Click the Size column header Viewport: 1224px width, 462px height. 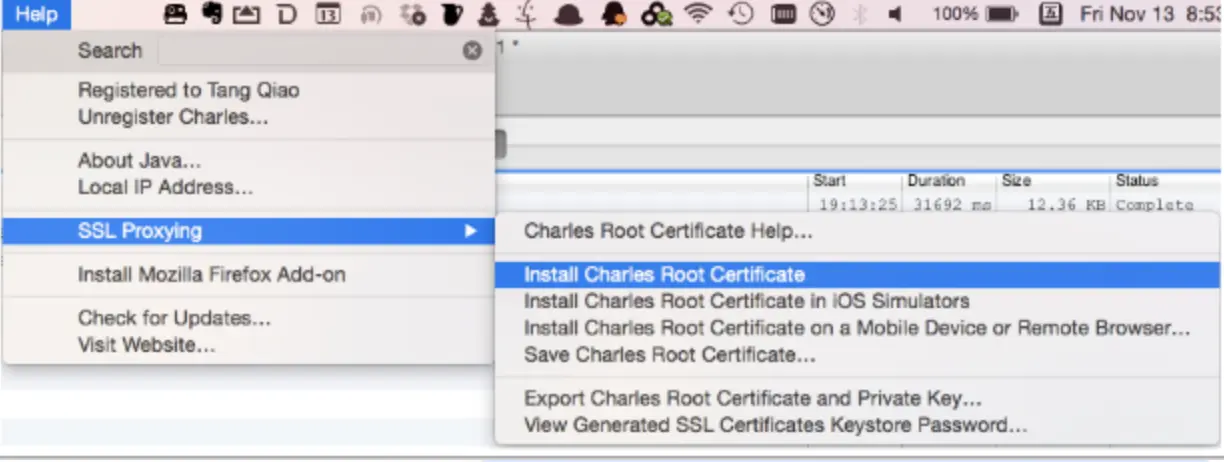click(1016, 181)
